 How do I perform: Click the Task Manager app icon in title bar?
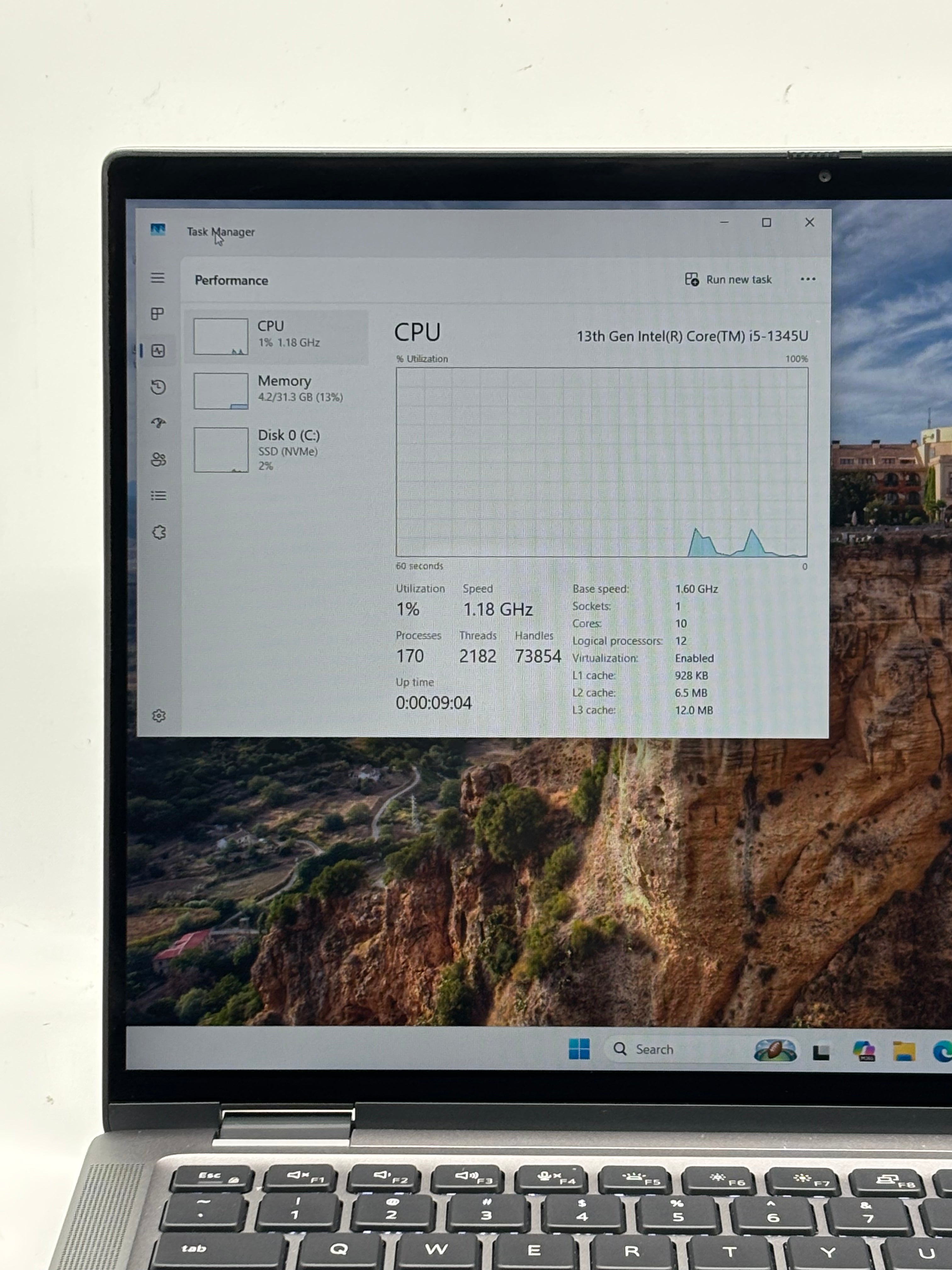[x=158, y=230]
